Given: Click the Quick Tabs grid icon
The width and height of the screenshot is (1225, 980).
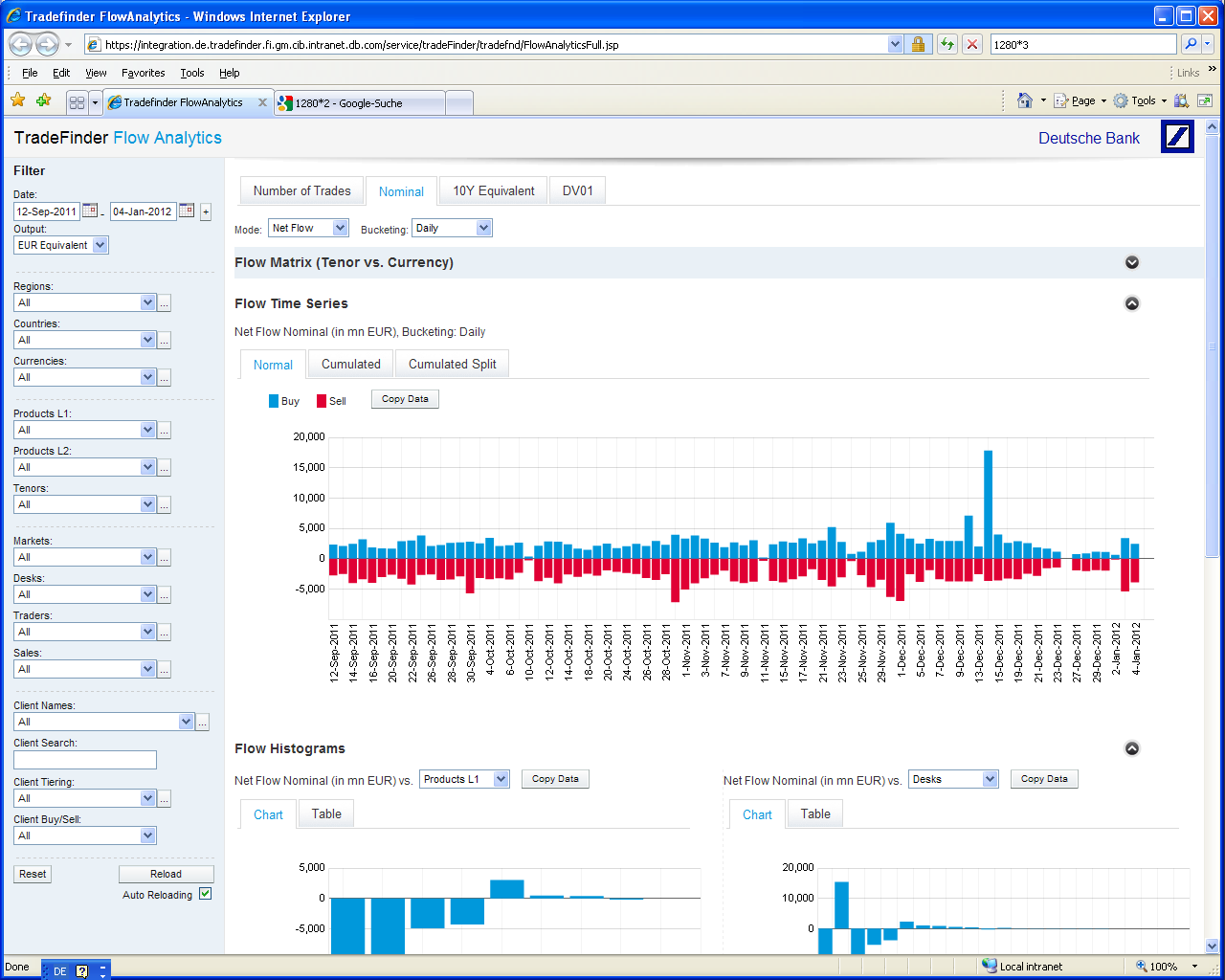Looking at the screenshot, I should (x=78, y=102).
